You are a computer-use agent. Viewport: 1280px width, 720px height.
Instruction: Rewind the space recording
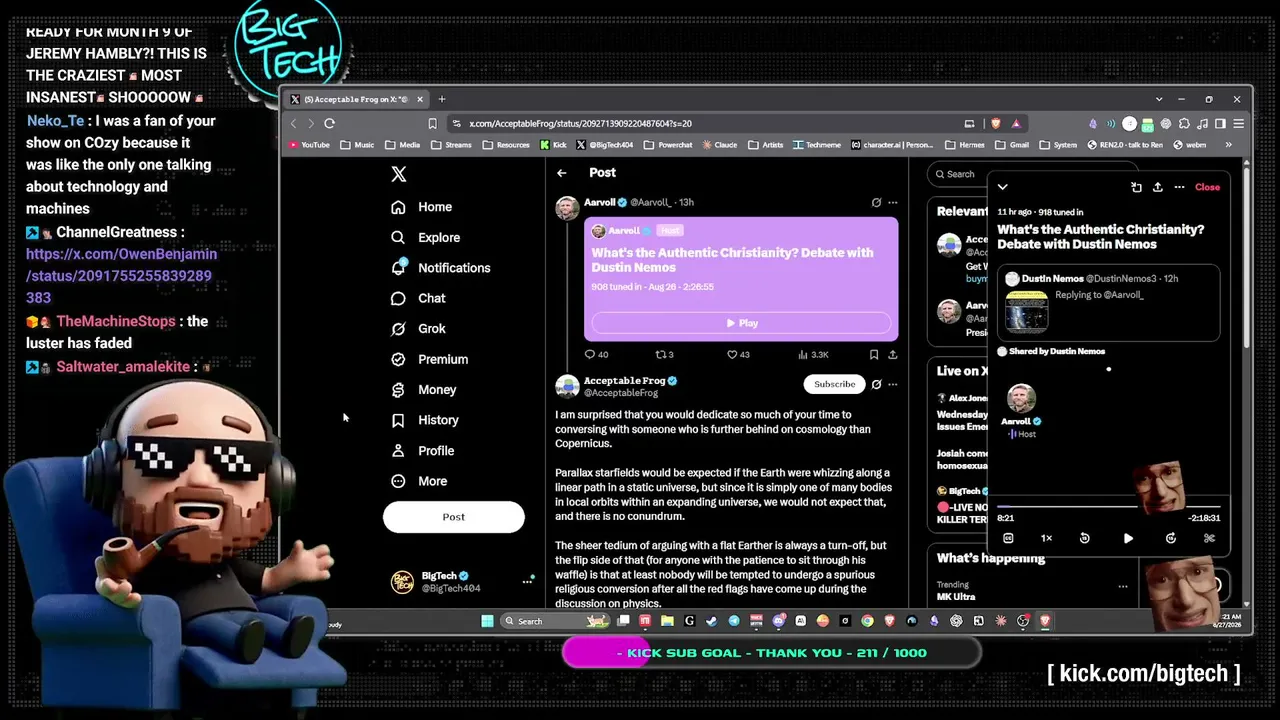pos(1084,538)
